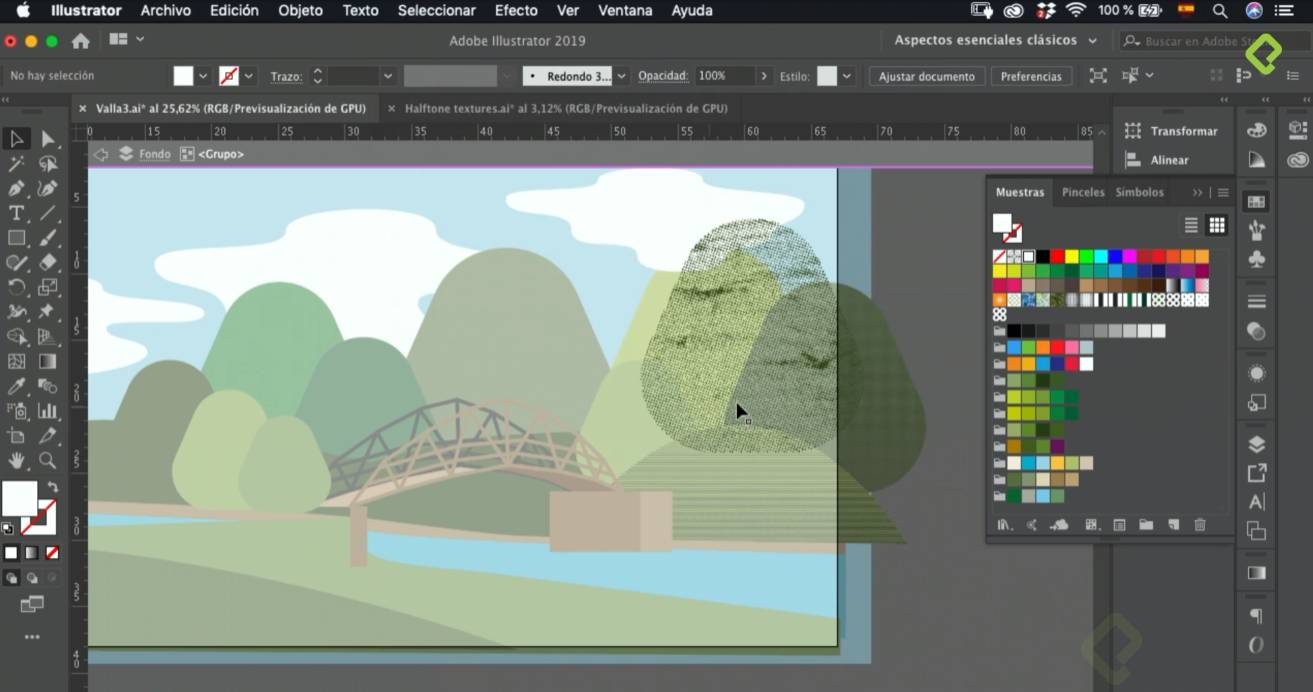The height and width of the screenshot is (692, 1313).
Task: Switch swatches to list view
Action: click(x=1191, y=225)
